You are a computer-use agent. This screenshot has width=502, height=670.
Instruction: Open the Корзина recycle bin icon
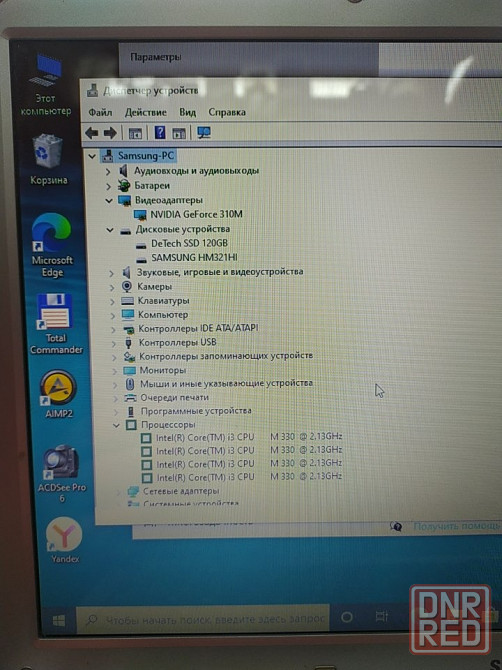tap(48, 160)
